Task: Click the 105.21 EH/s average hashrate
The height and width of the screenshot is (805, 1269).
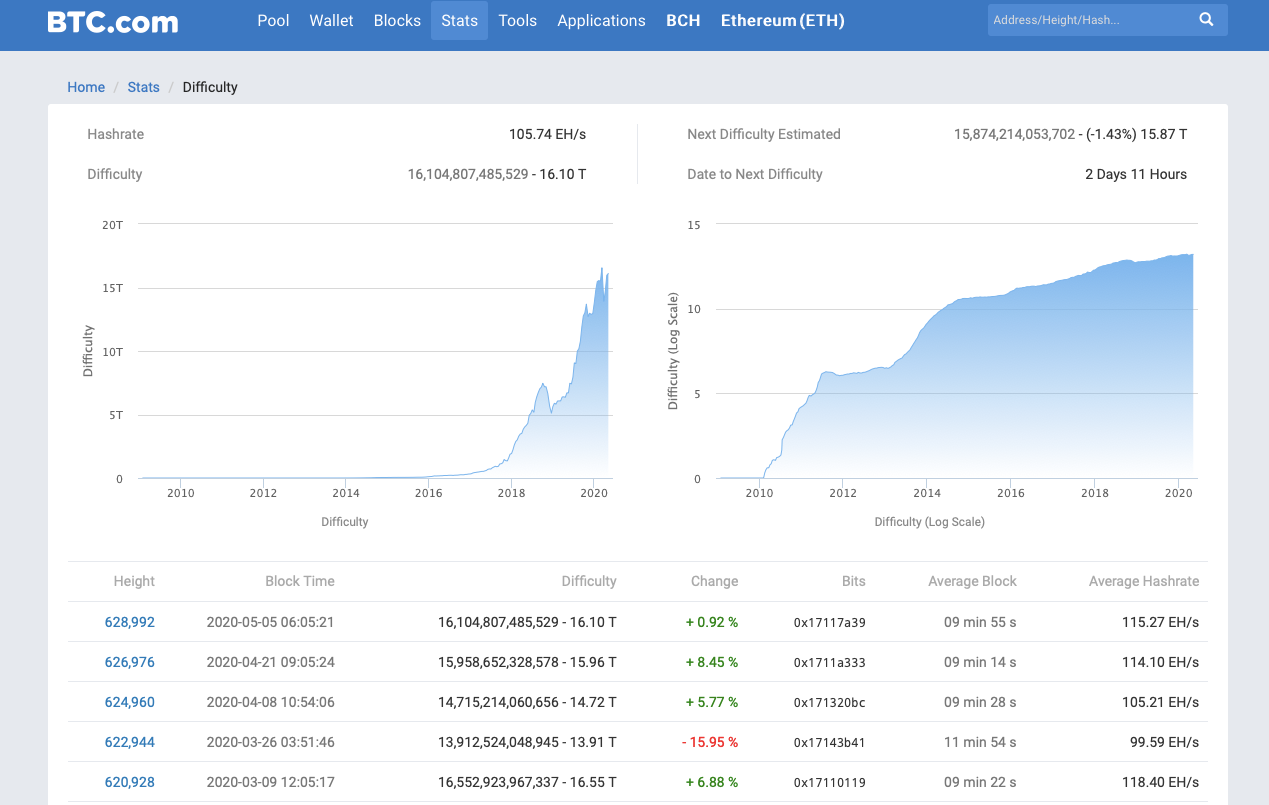Action: pyautogui.click(x=1160, y=702)
